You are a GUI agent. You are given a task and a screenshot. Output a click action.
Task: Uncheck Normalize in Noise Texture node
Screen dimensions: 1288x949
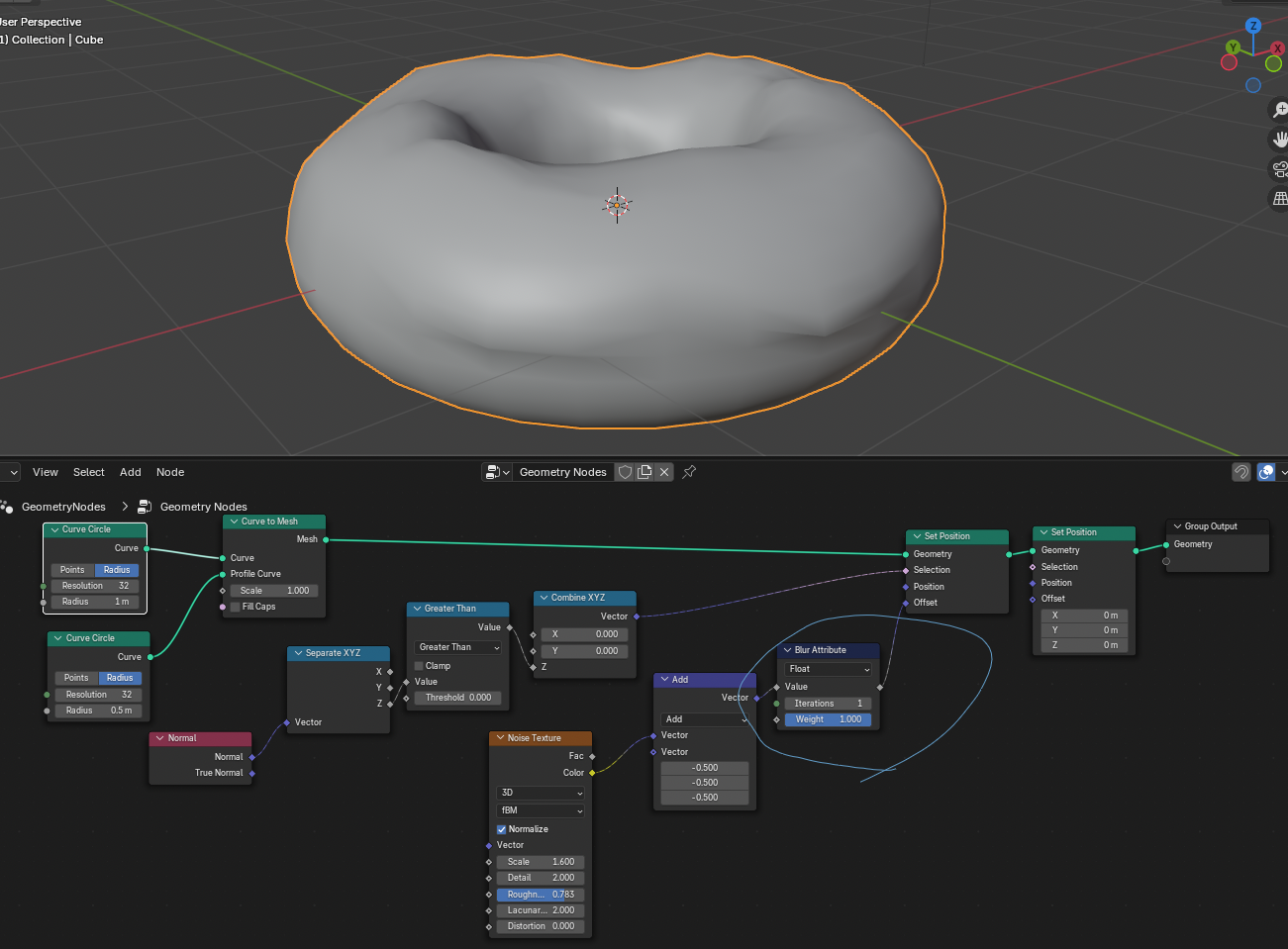pos(502,829)
